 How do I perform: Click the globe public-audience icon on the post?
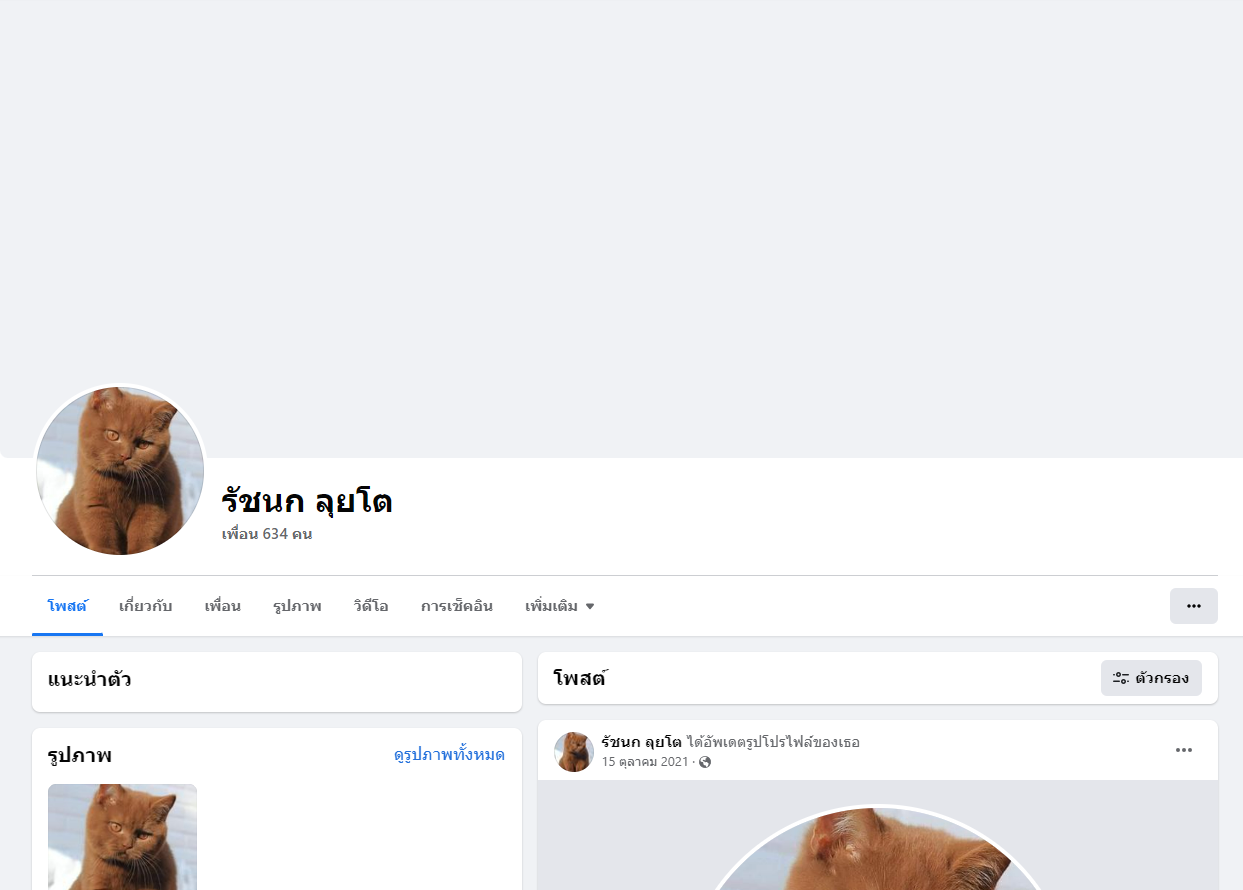point(705,762)
